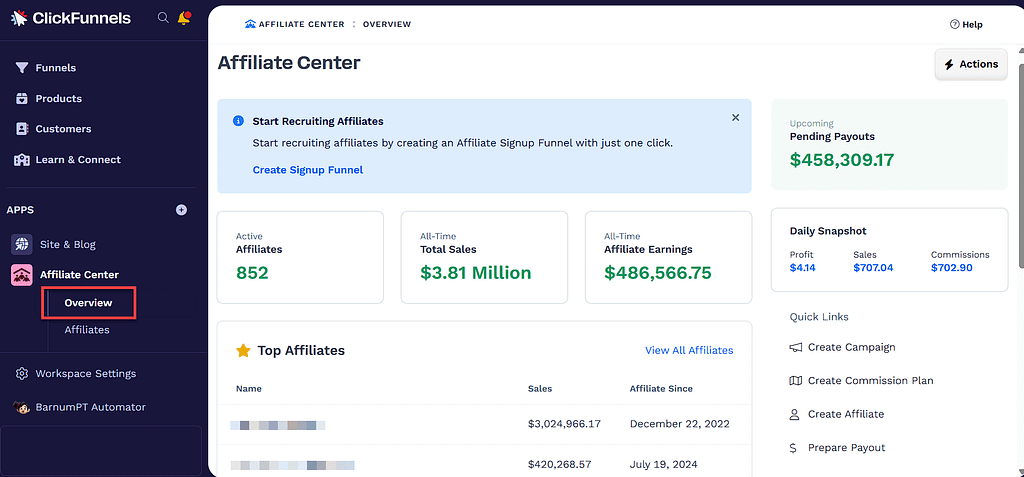Open the Site & Blog app
This screenshot has width=1024, height=477.
coord(68,244)
